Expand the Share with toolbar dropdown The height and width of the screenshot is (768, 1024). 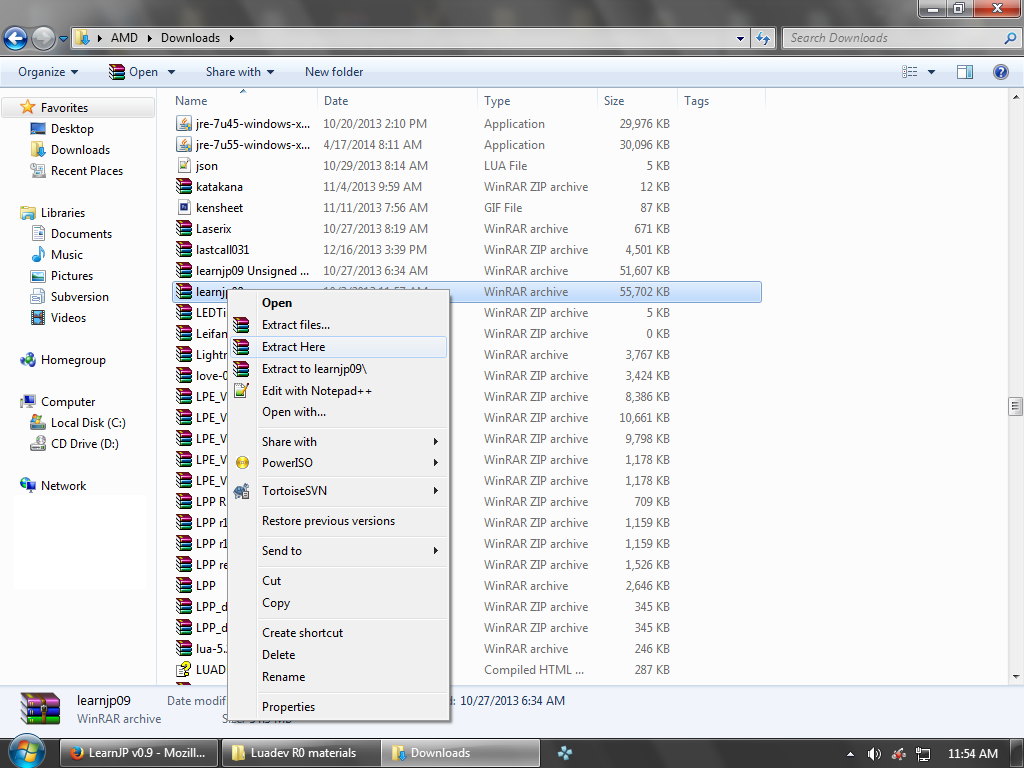[240, 72]
